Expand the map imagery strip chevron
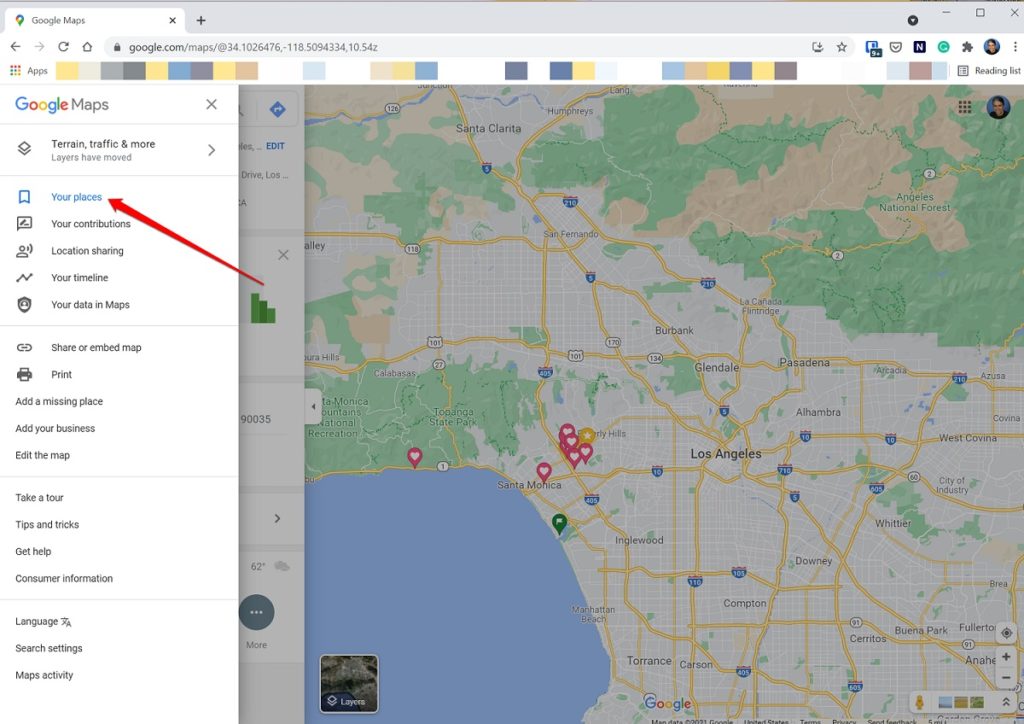 tap(1006, 703)
